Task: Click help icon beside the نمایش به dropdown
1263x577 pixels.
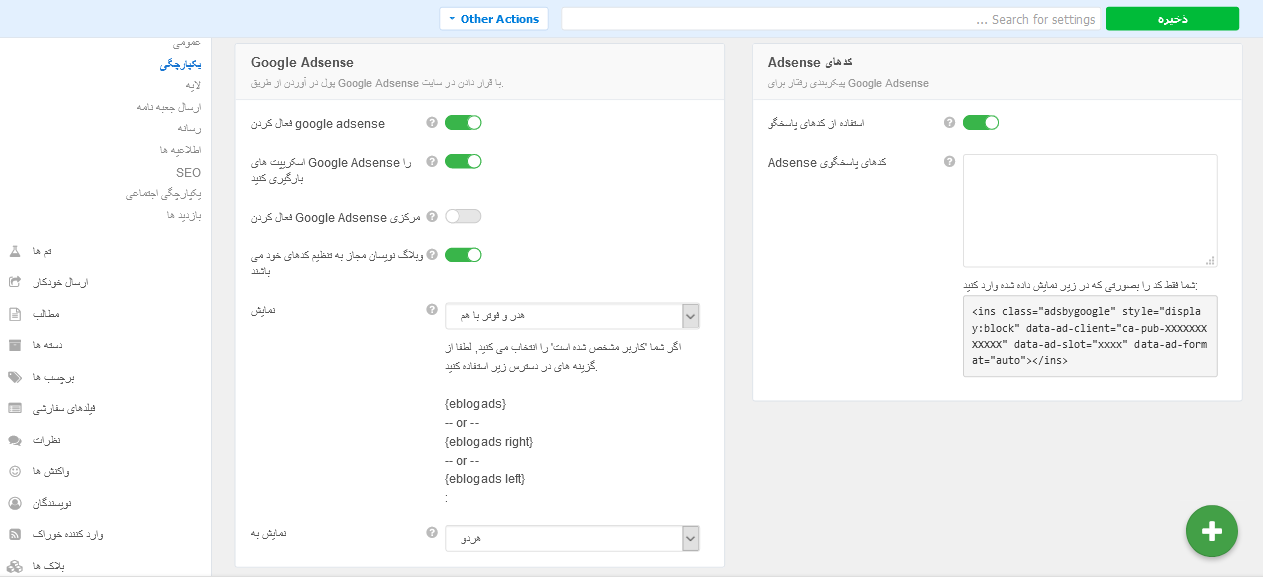Action: (432, 533)
